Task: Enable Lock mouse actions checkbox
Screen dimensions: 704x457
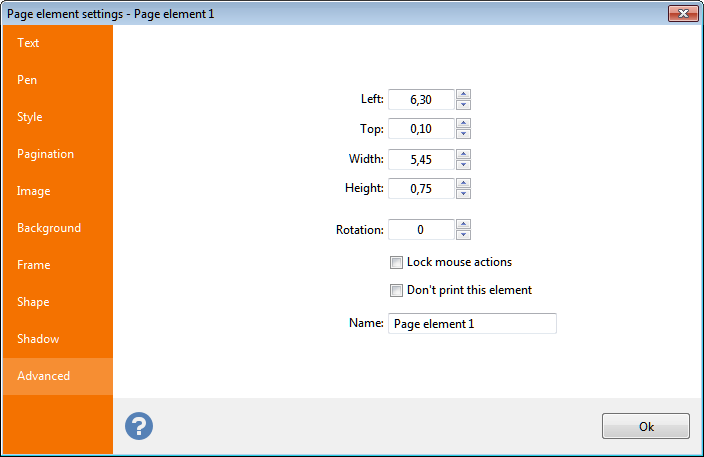Action: (396, 263)
